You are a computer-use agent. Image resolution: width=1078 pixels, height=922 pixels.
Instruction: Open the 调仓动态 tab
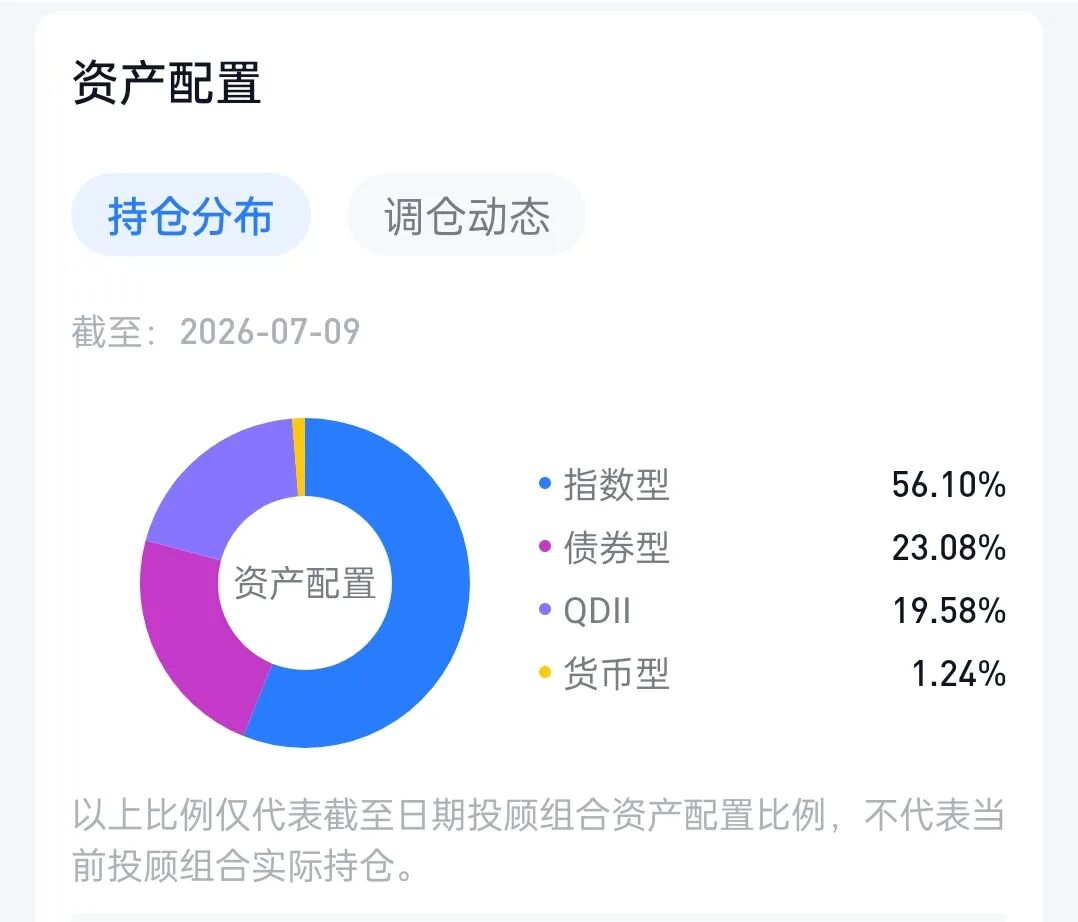pyautogui.click(x=467, y=215)
